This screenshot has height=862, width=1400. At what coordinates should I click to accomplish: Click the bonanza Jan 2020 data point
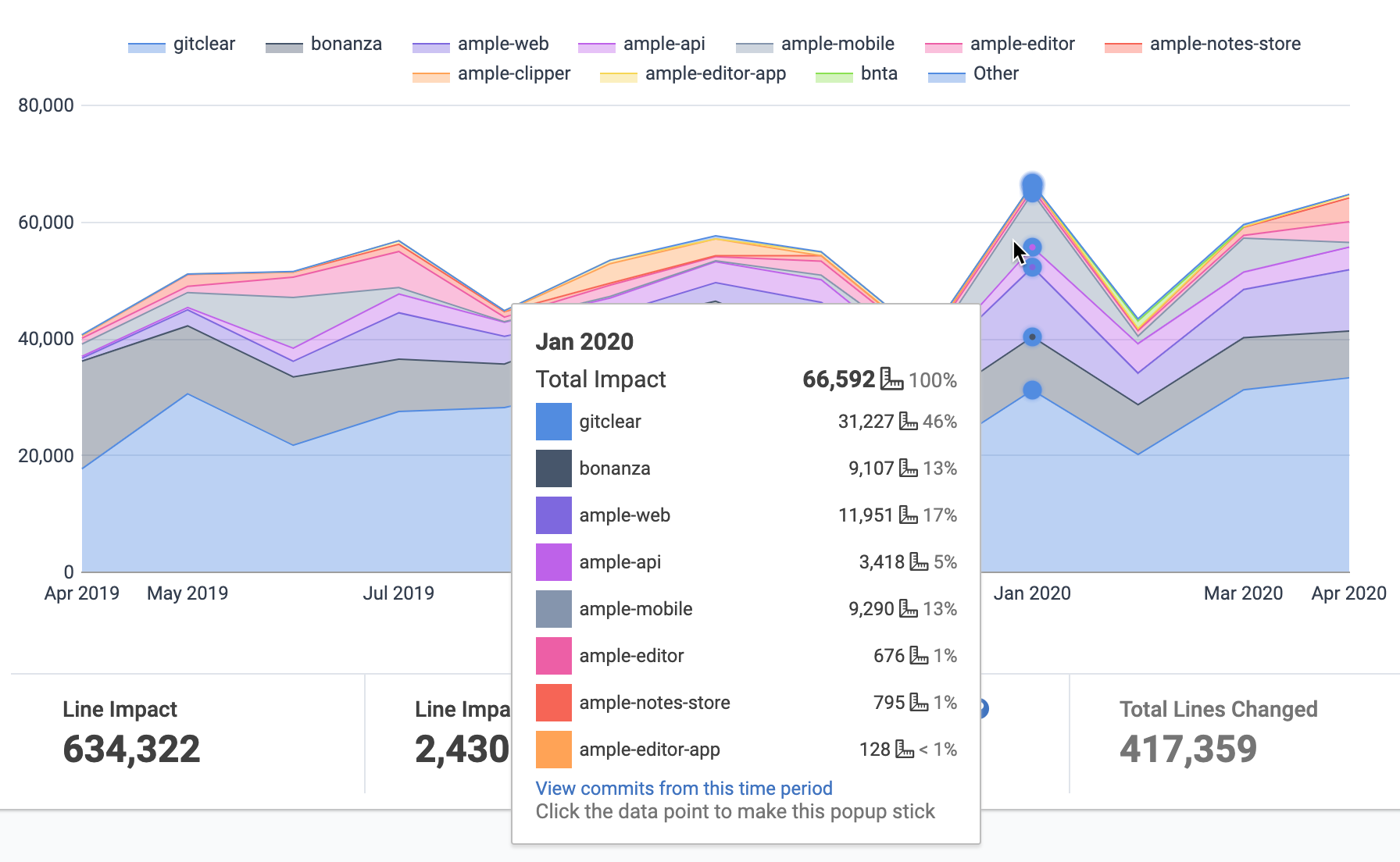(x=1032, y=337)
